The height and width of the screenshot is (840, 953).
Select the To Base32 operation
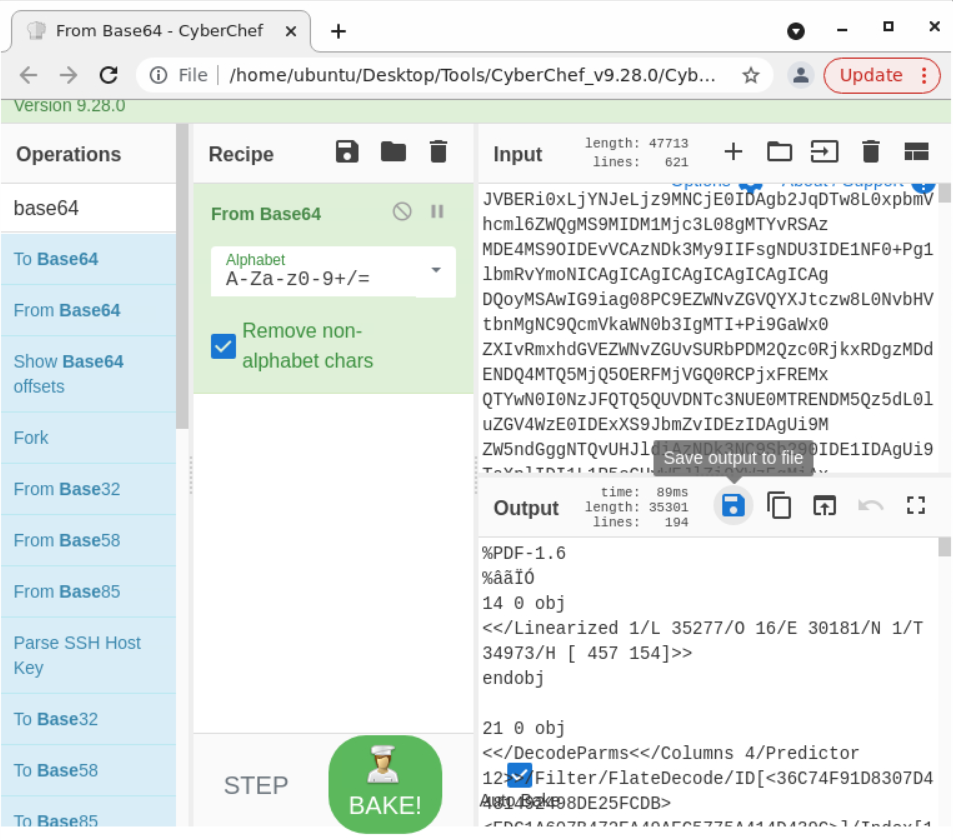pos(89,719)
